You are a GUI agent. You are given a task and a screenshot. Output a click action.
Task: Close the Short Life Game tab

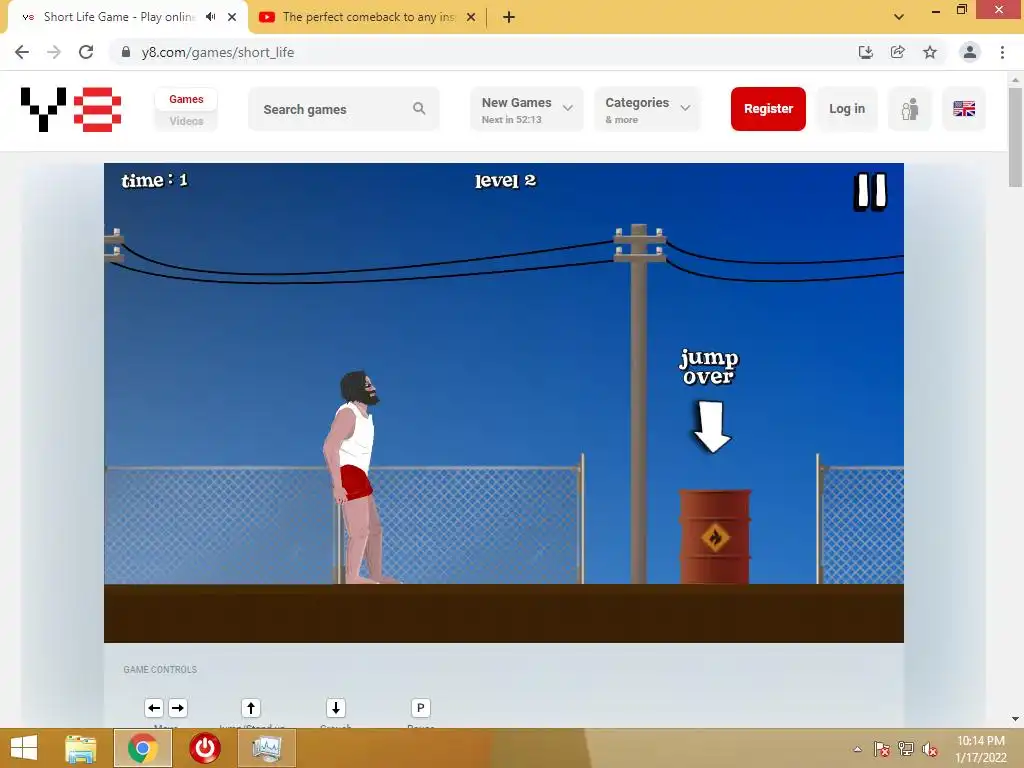[232, 17]
